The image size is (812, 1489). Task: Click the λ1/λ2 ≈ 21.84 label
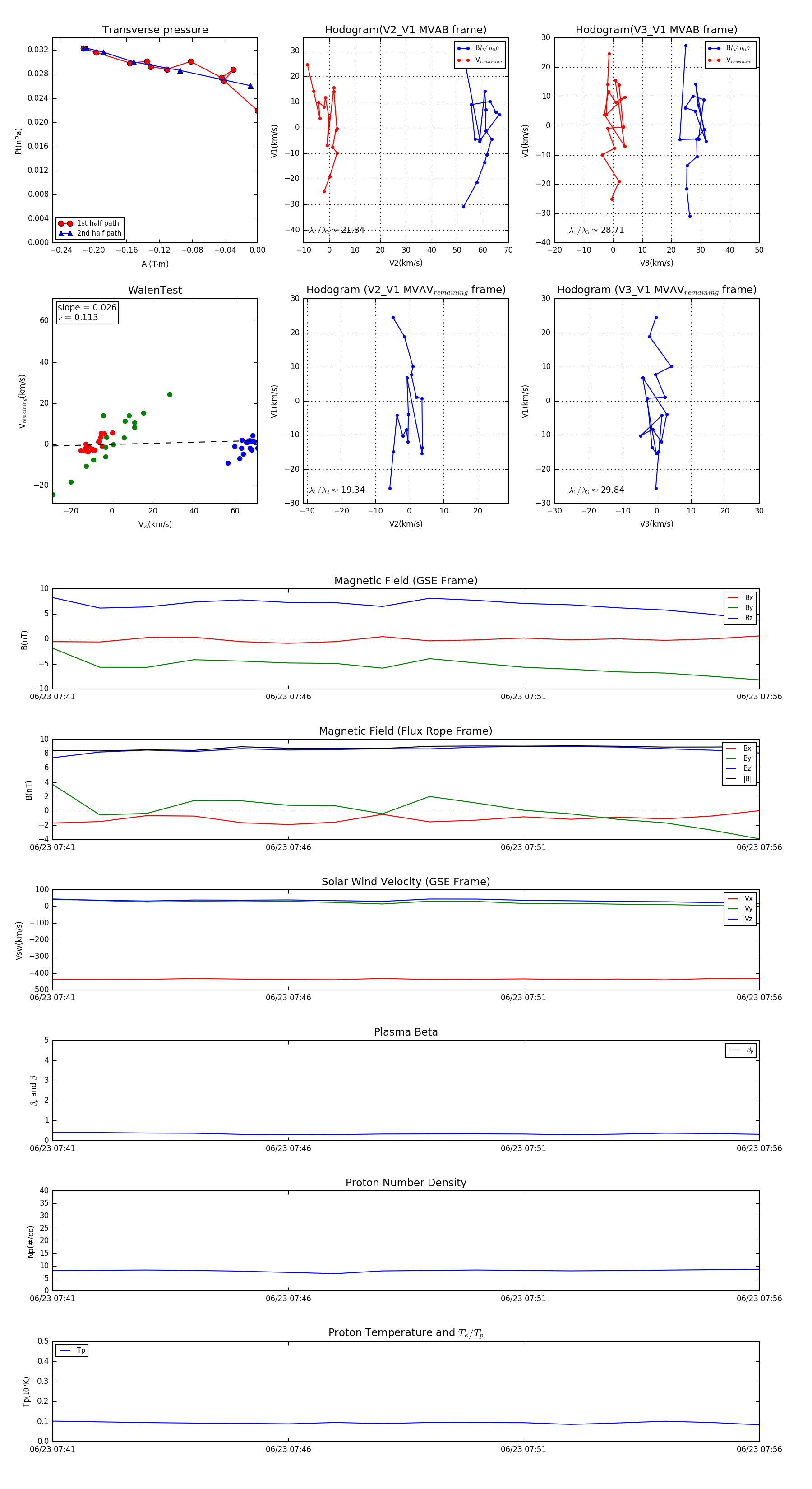pyautogui.click(x=337, y=230)
